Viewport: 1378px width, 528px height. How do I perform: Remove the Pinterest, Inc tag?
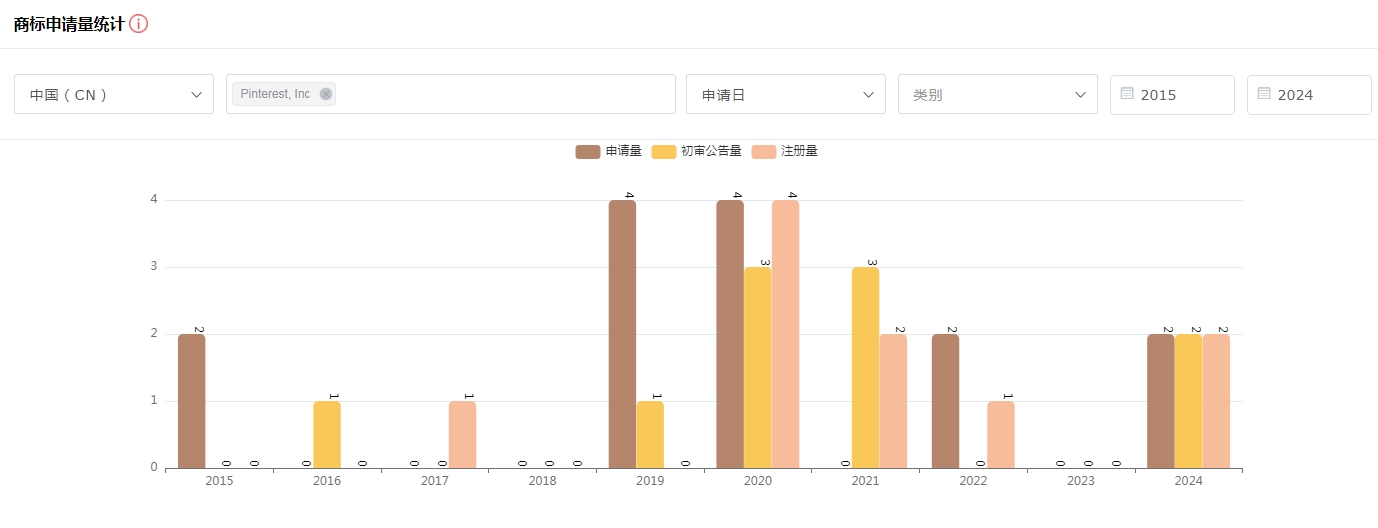325,94
